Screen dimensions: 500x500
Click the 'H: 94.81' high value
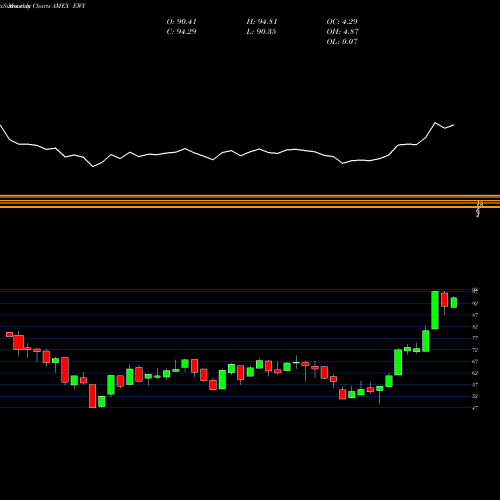[x=262, y=22]
